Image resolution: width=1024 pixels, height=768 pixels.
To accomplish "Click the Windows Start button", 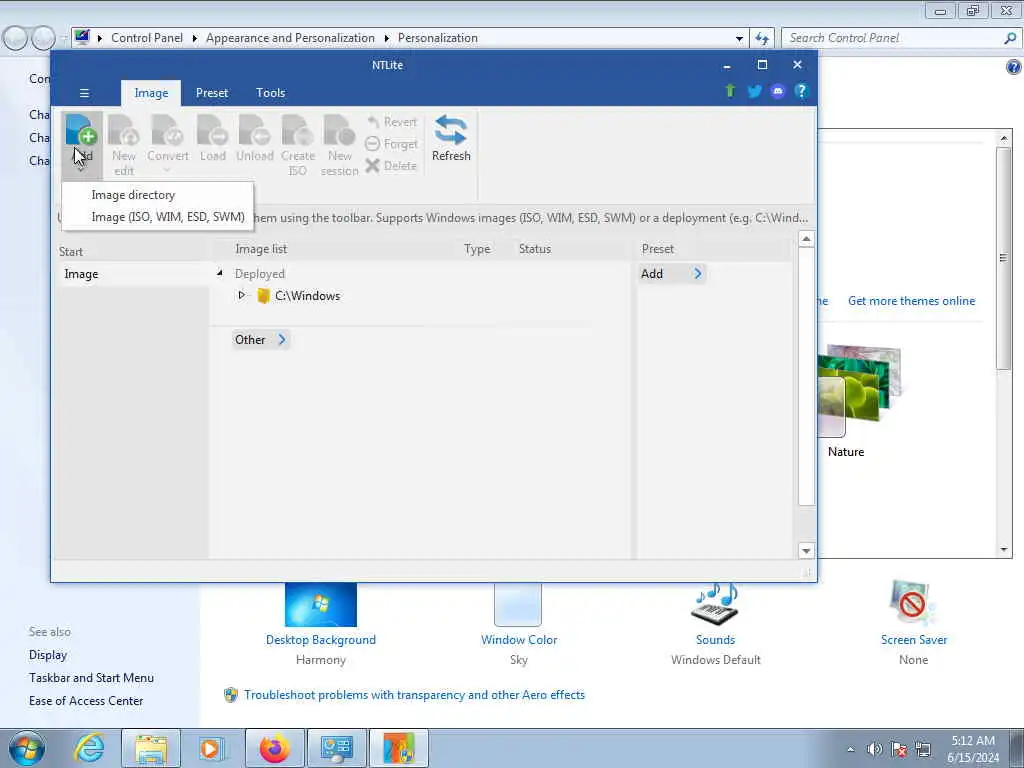I will tap(27, 748).
